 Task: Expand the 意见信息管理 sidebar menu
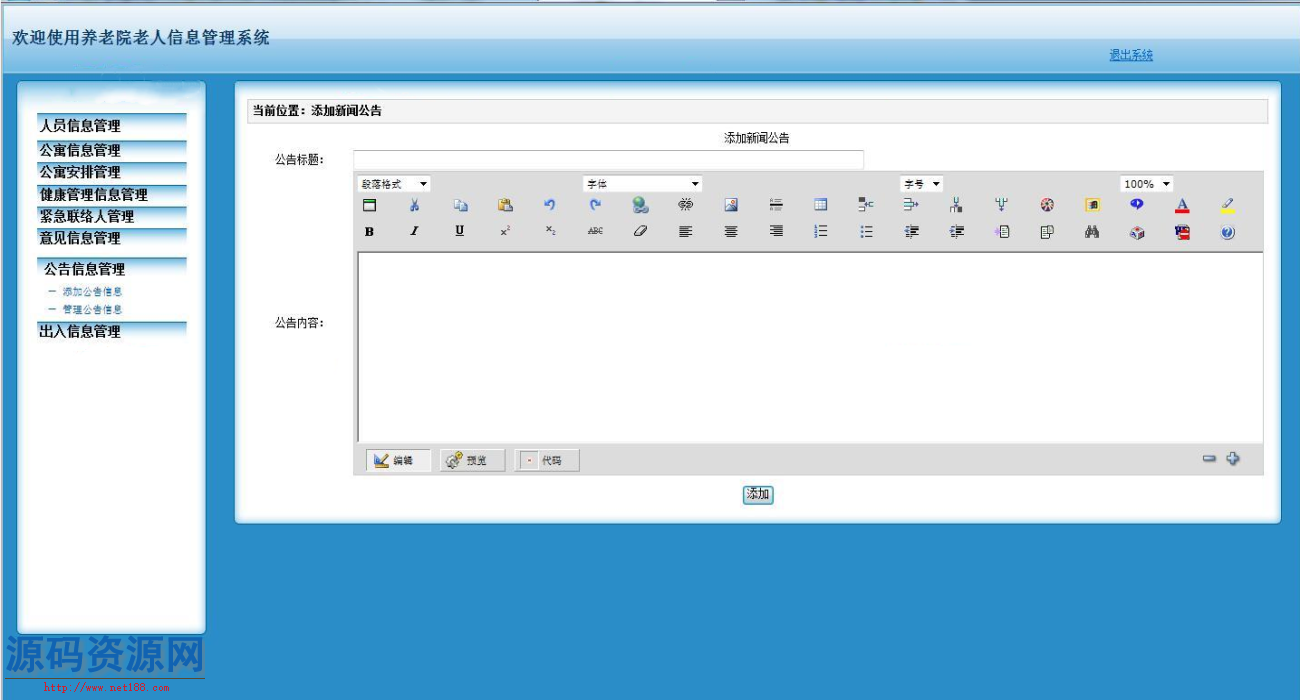tap(80, 238)
